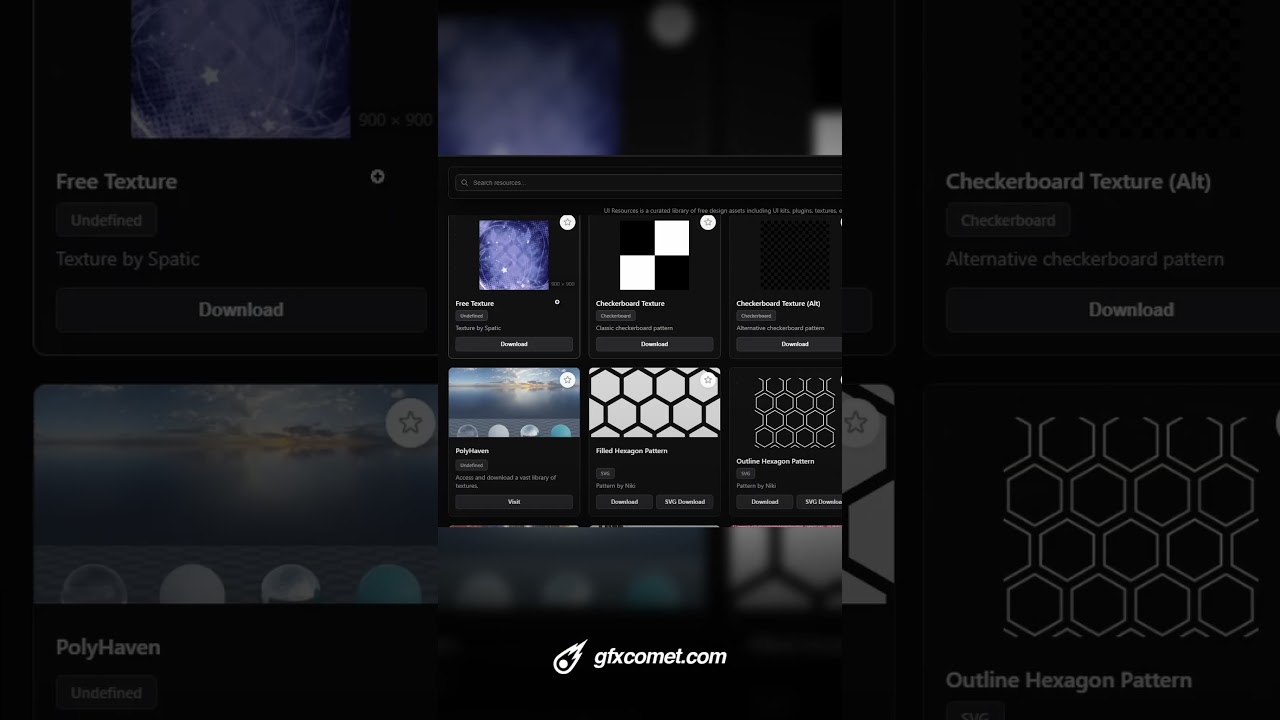The image size is (1280, 720).
Task: Select the Undefined tag on Free Texture
Action: point(472,316)
